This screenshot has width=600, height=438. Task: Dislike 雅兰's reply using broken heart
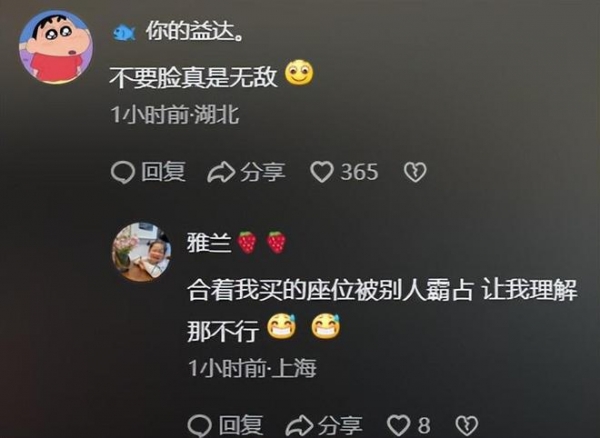[467, 425]
